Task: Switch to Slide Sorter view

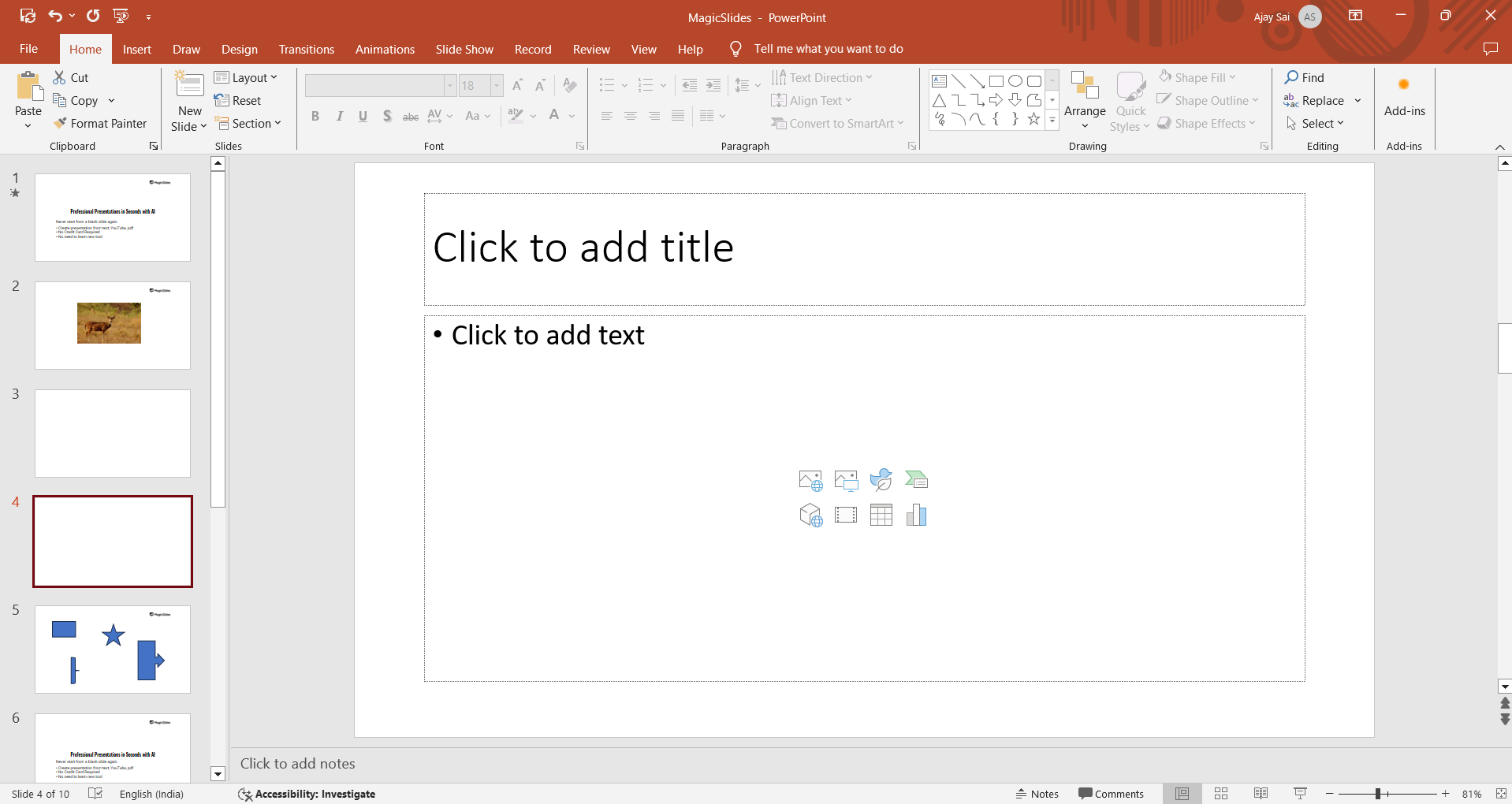Action: point(1221,794)
